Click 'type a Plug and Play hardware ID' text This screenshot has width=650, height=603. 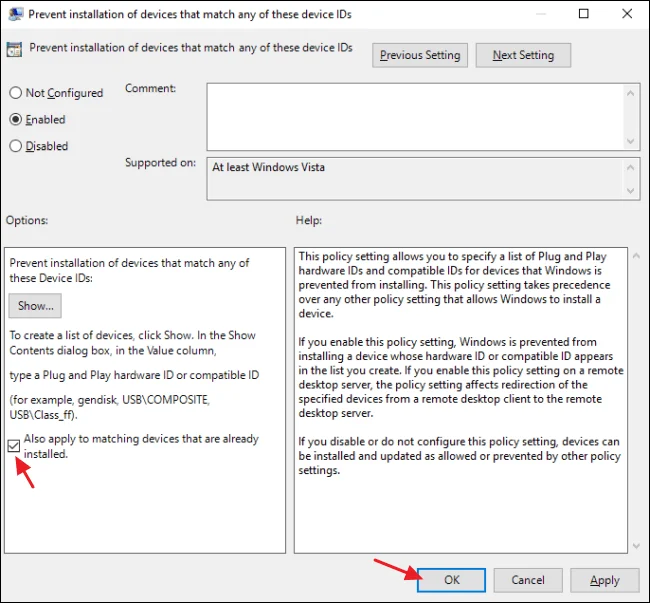(x=134, y=375)
